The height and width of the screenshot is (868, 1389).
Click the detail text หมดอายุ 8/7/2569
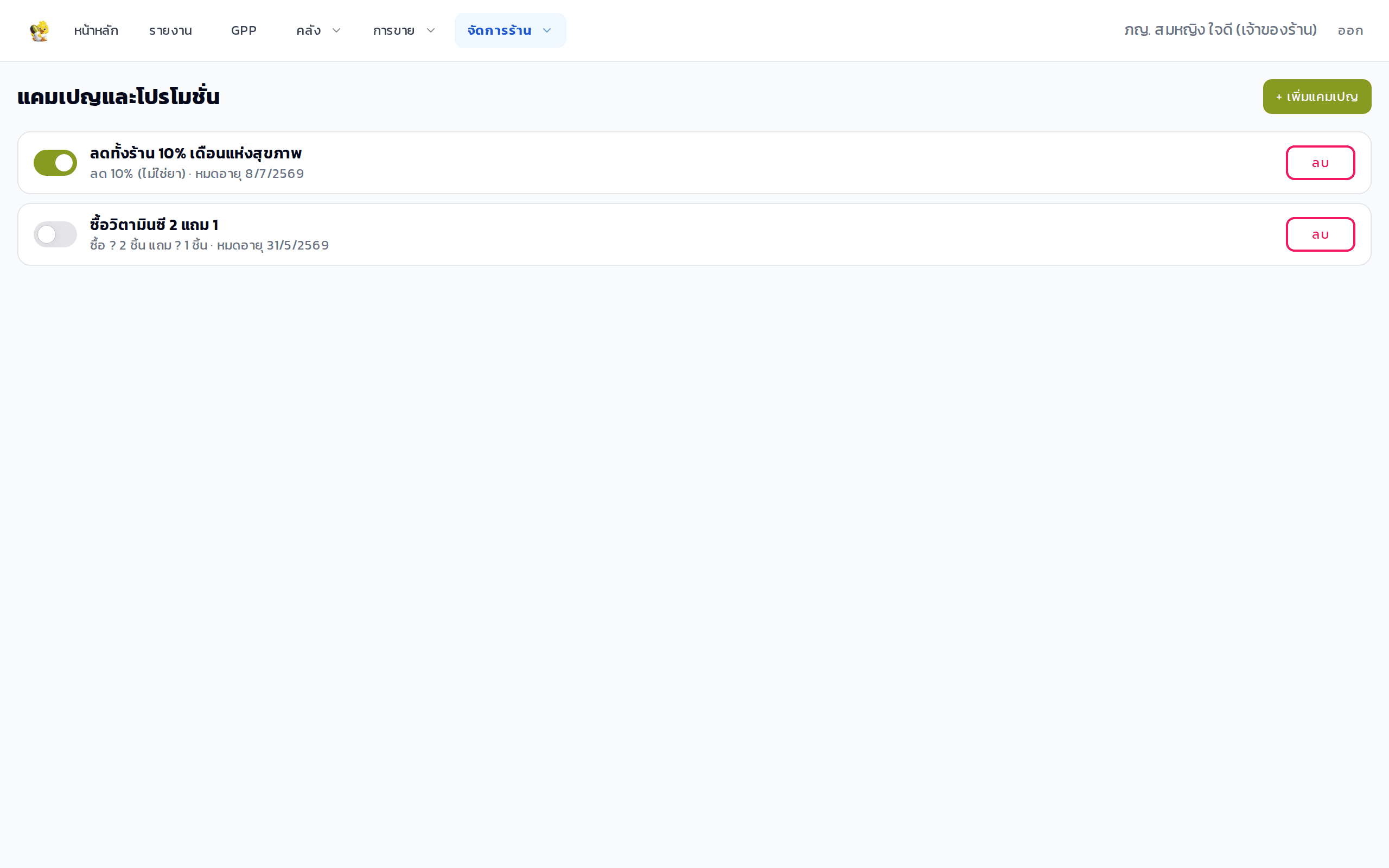pos(250,174)
